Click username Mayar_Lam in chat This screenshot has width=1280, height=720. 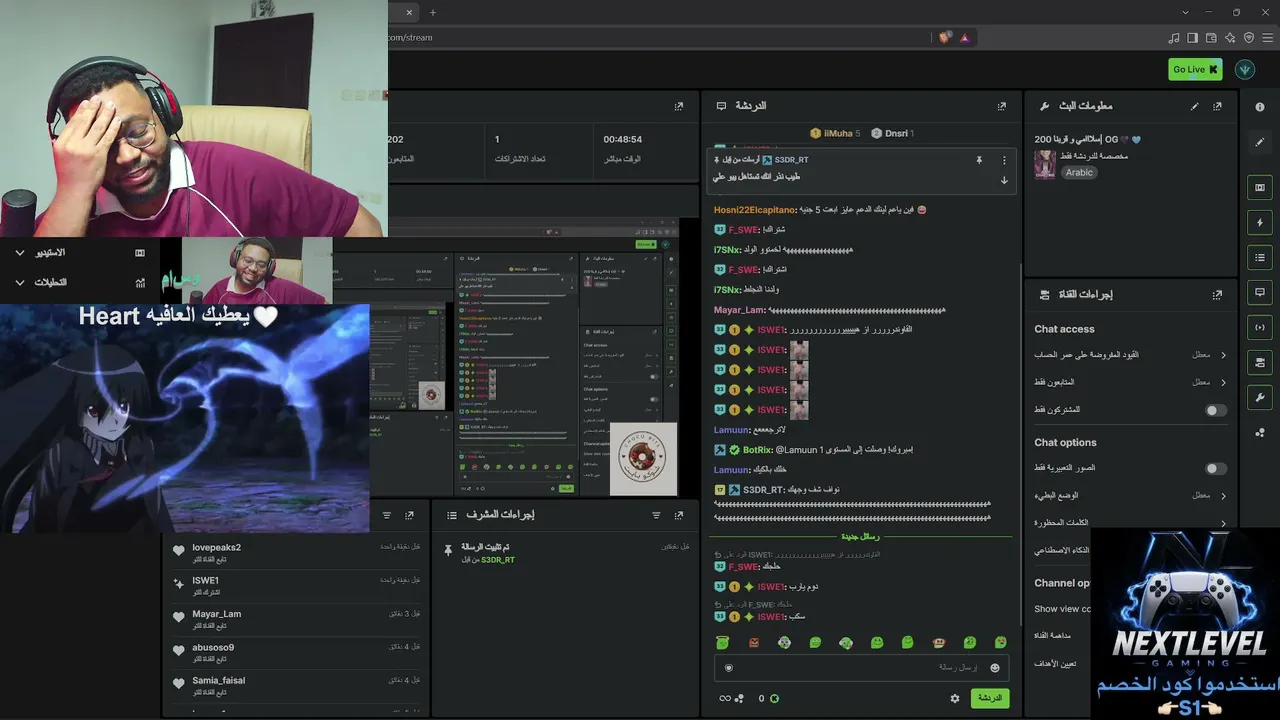738,310
